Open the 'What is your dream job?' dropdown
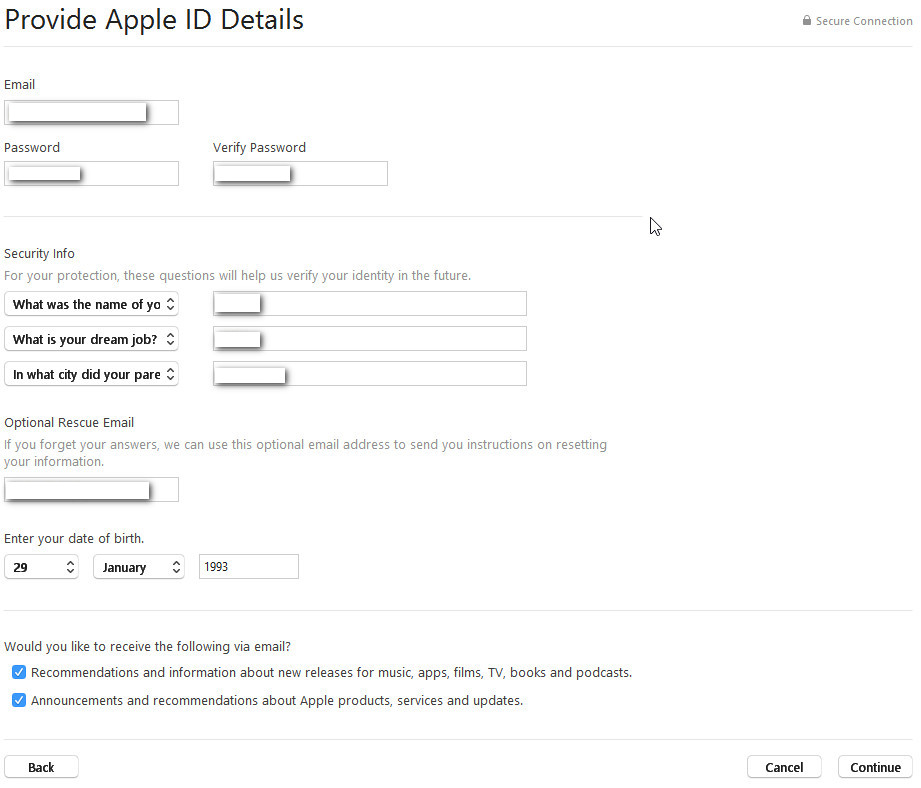The image size is (921, 788). 91,339
